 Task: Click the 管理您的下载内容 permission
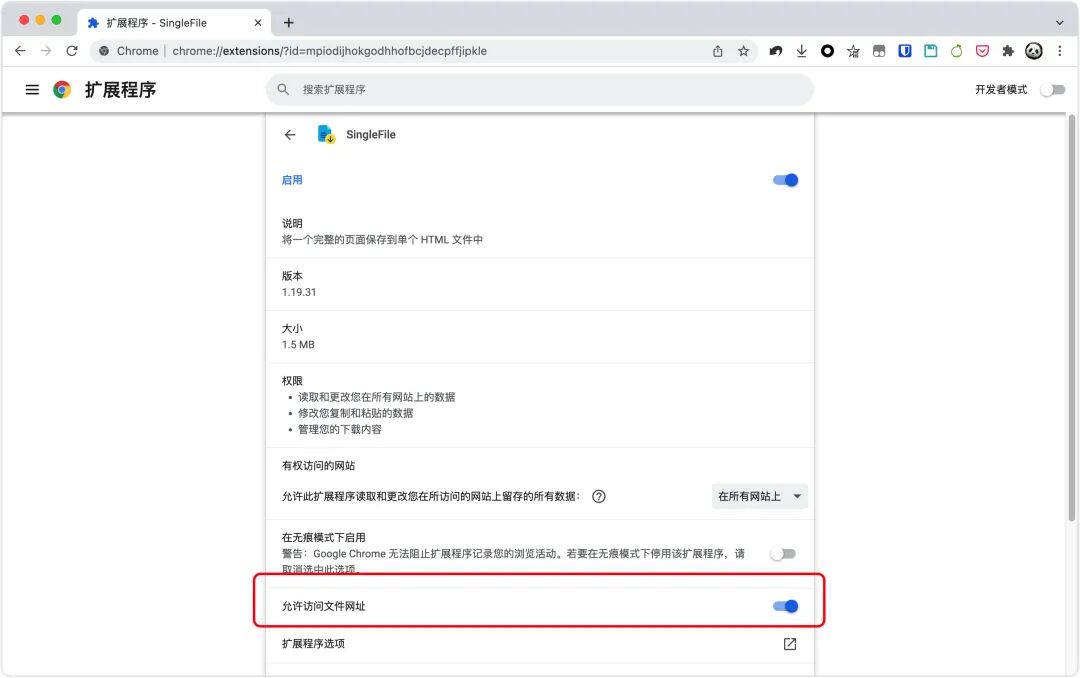(340, 429)
